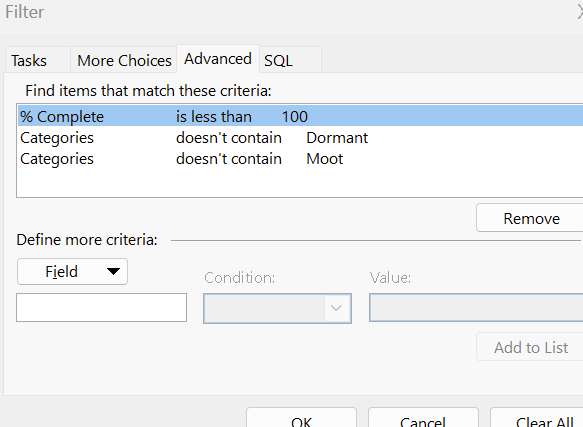
Task: Select the % Complete is less than 100 criterion
Action: coord(300,116)
